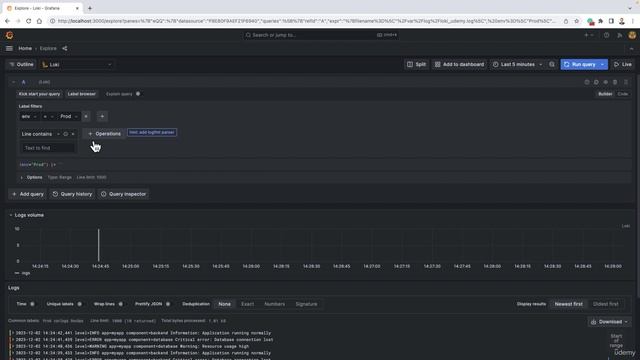Switch query editor to Code mode
This screenshot has height=360, width=640.
623,94
